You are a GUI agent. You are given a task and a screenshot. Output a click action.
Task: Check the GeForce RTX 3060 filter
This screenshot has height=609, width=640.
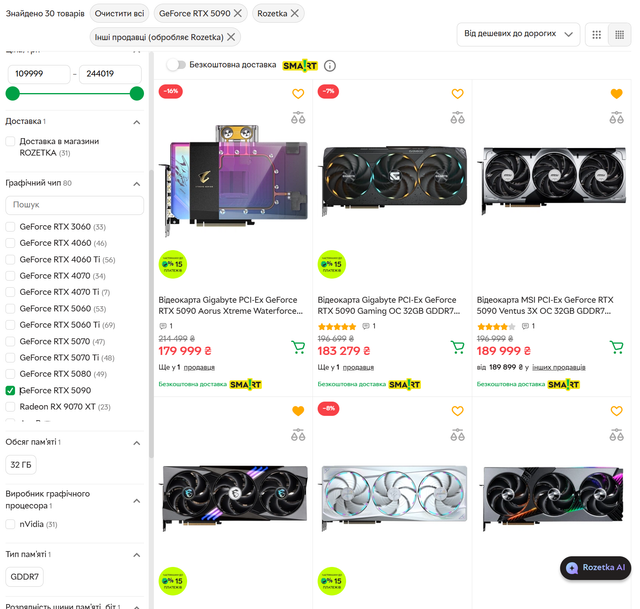tap(10, 227)
